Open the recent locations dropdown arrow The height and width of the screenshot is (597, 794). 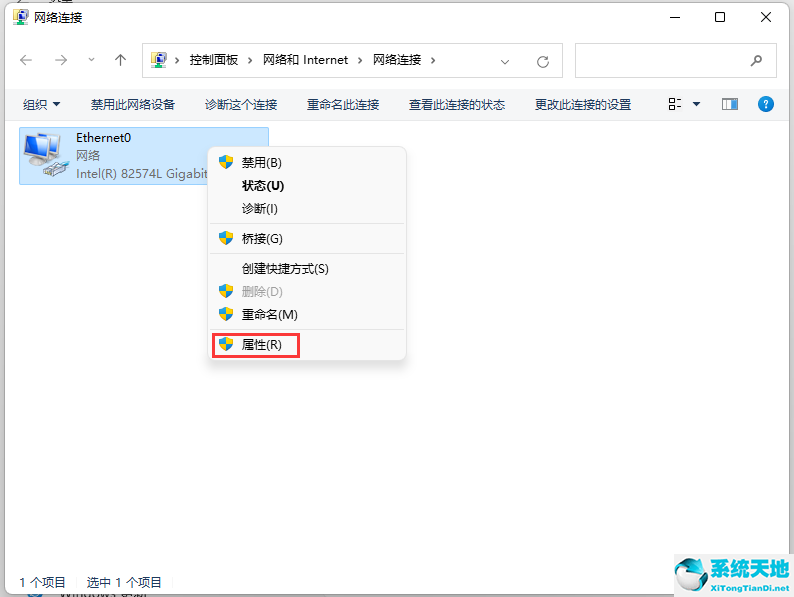(x=91, y=60)
